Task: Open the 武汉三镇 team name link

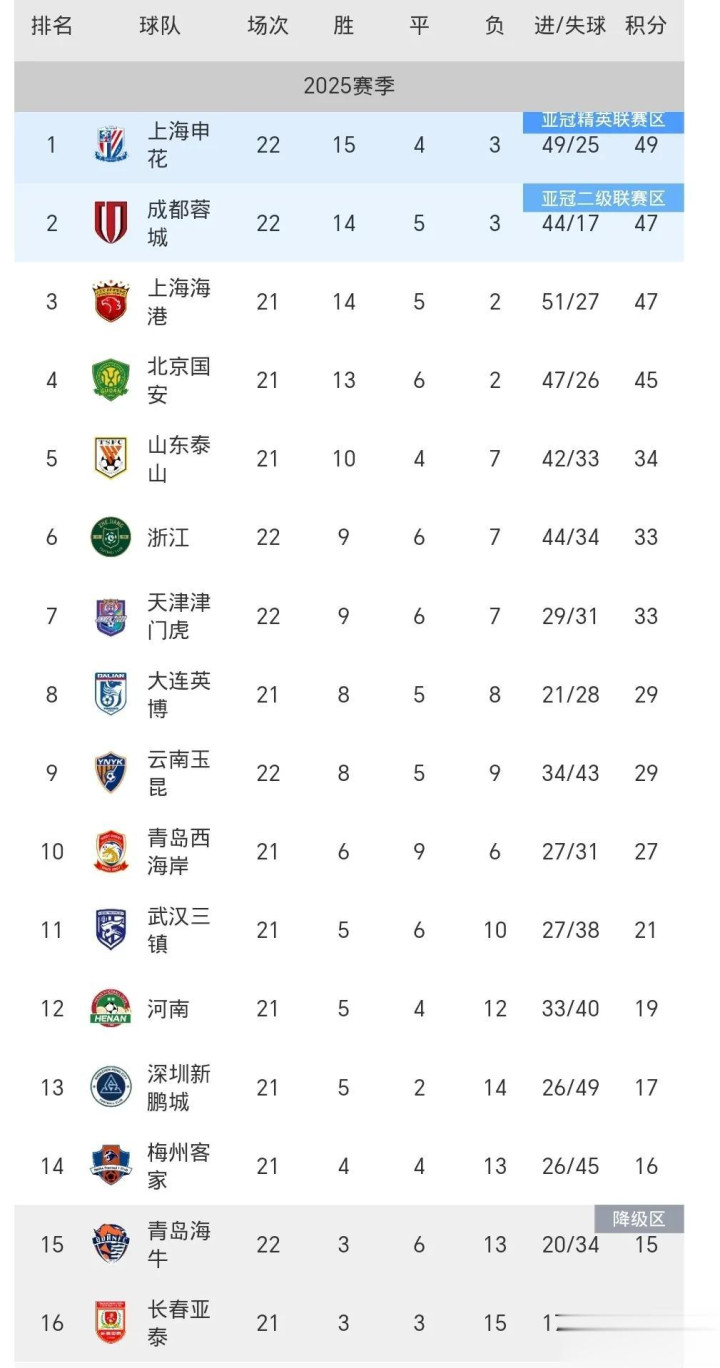Action: point(179,930)
